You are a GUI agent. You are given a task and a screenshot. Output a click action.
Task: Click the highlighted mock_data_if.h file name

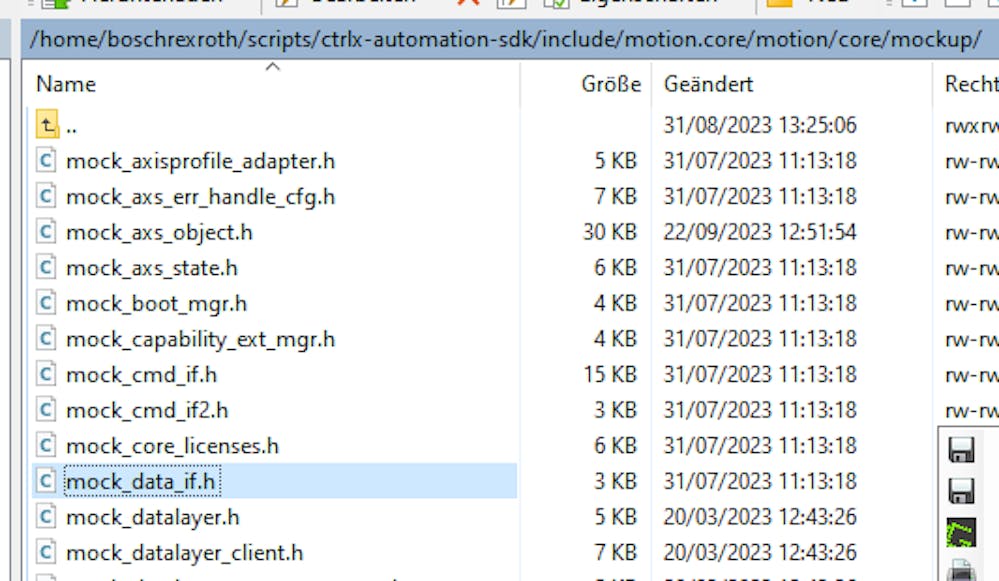(x=140, y=482)
